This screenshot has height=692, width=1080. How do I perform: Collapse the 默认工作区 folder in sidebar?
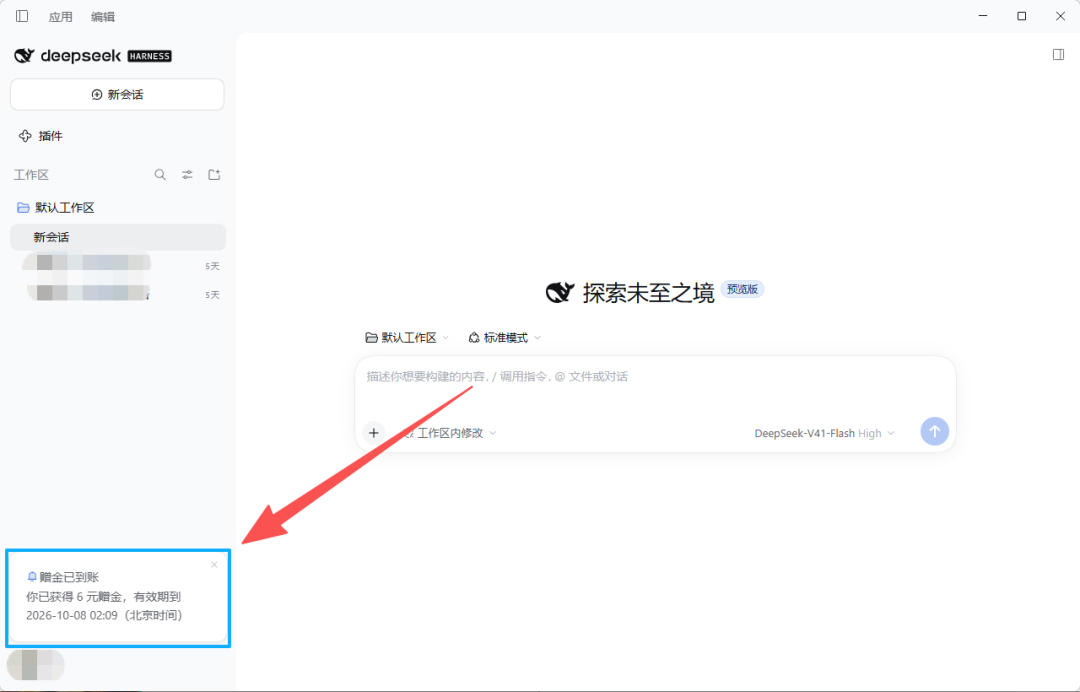56,207
